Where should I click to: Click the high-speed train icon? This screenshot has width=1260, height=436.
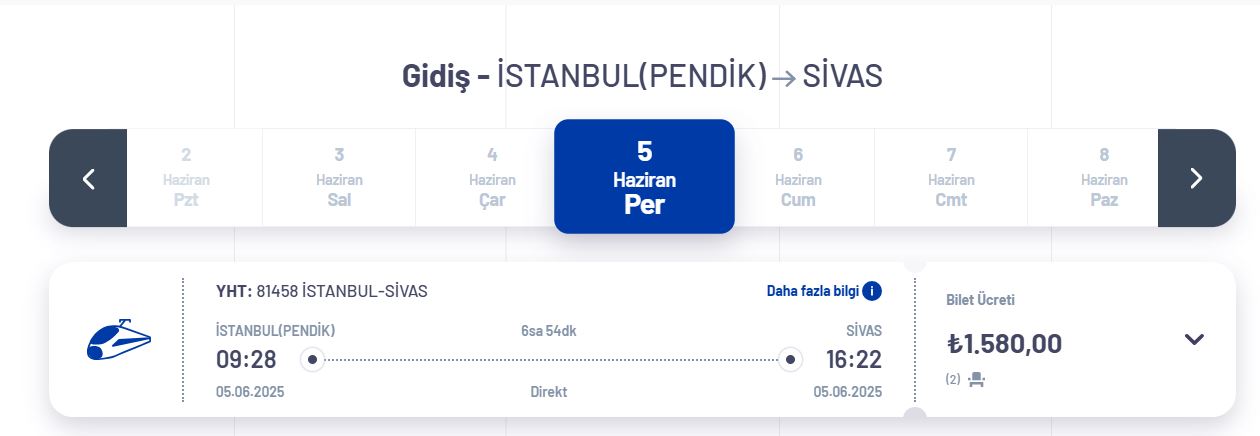tap(118, 340)
